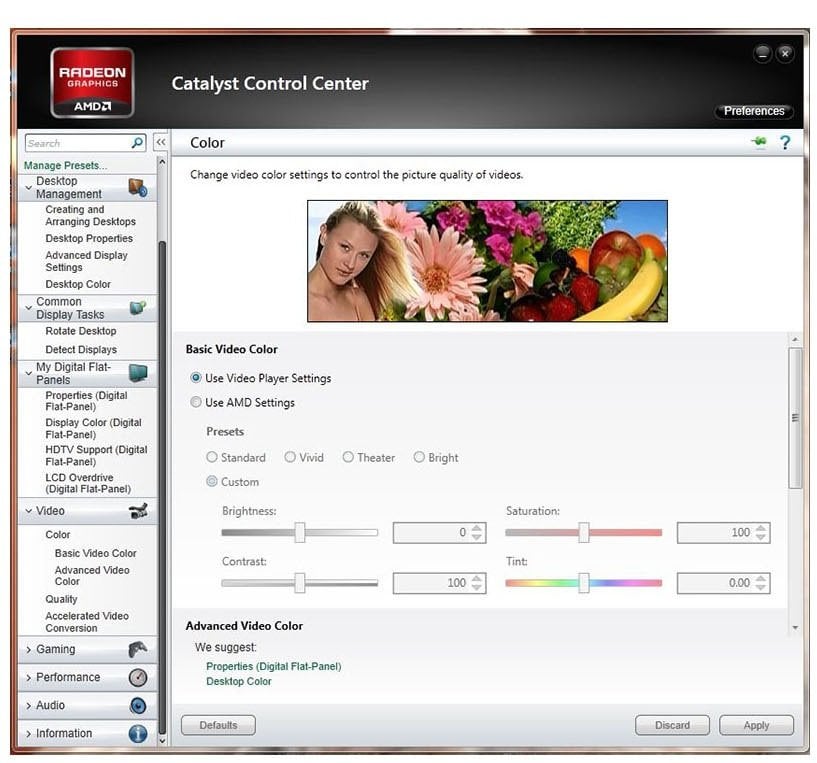The height and width of the screenshot is (763, 817).
Task: Click the Contrast slider
Action: pos(300,583)
